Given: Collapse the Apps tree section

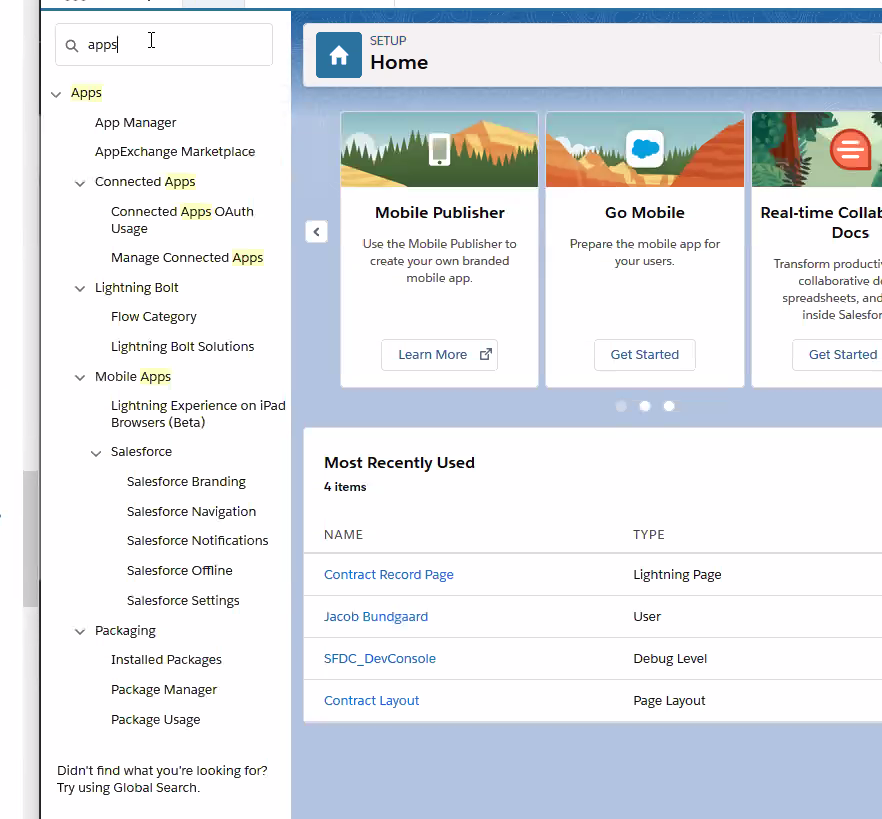Looking at the screenshot, I should point(56,94).
